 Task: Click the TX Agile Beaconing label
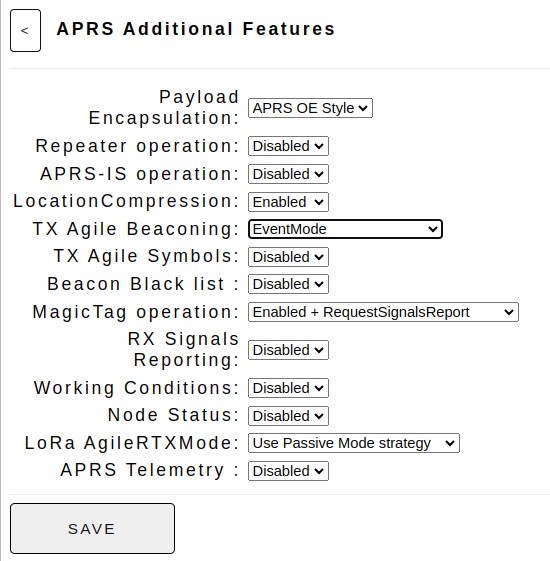(x=136, y=229)
